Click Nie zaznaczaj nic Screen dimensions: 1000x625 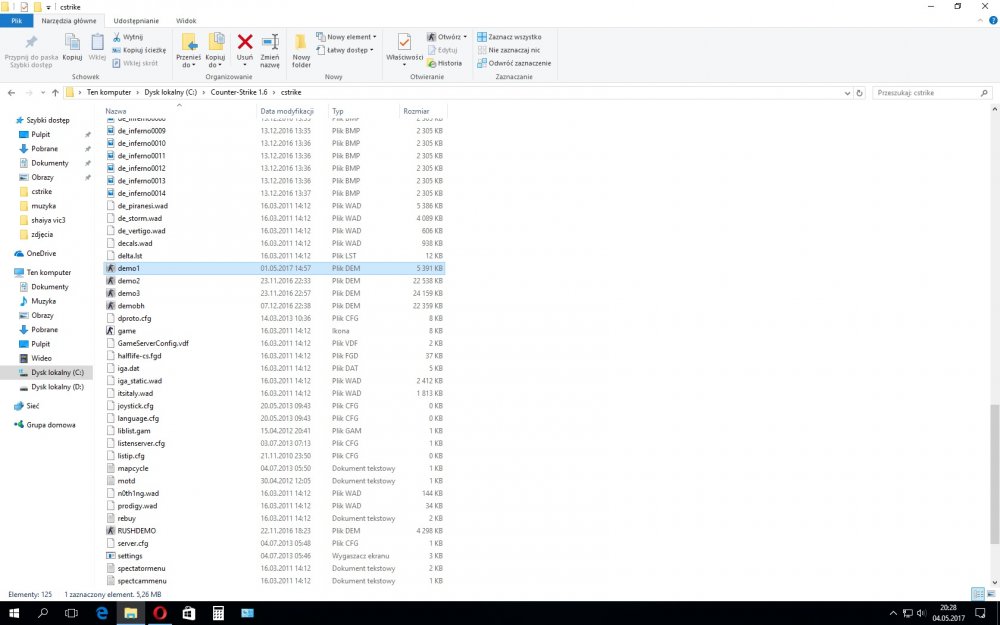508,50
